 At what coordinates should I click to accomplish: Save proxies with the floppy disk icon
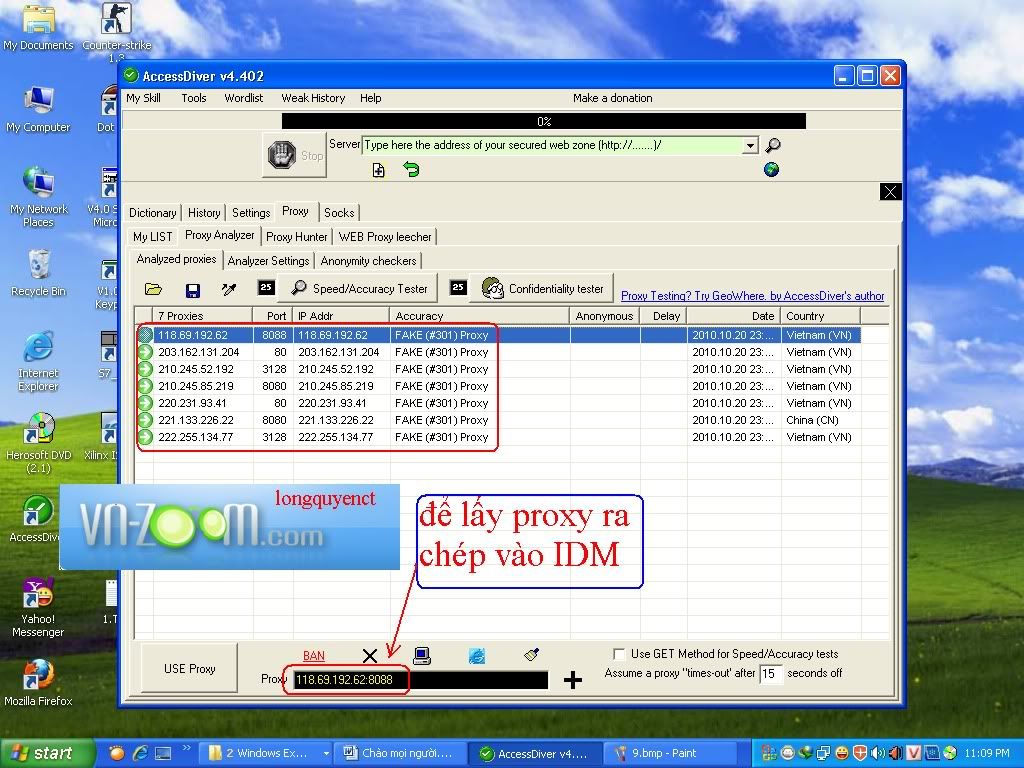(x=193, y=290)
